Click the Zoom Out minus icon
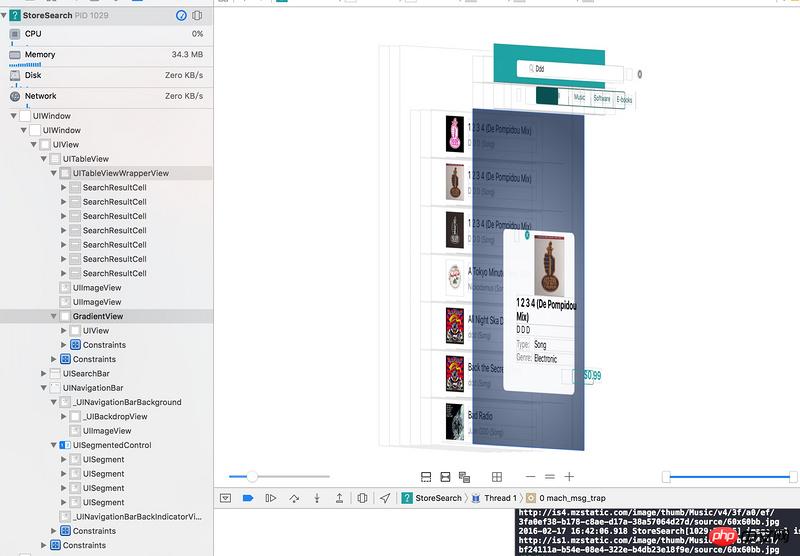The height and width of the screenshot is (556, 800). (x=531, y=477)
